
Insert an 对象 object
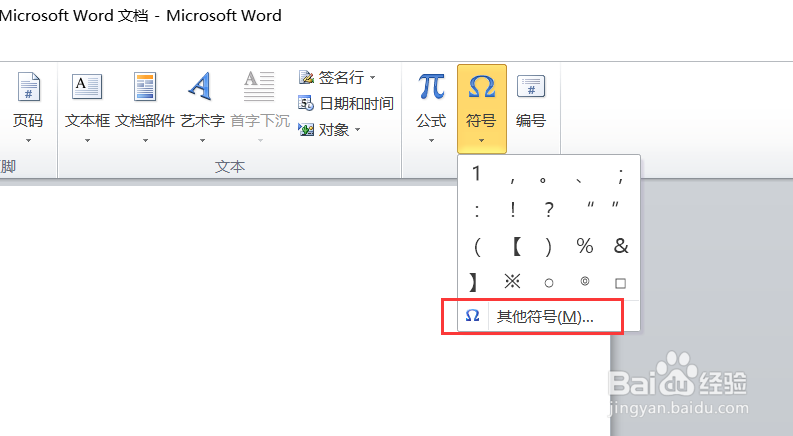pos(329,130)
